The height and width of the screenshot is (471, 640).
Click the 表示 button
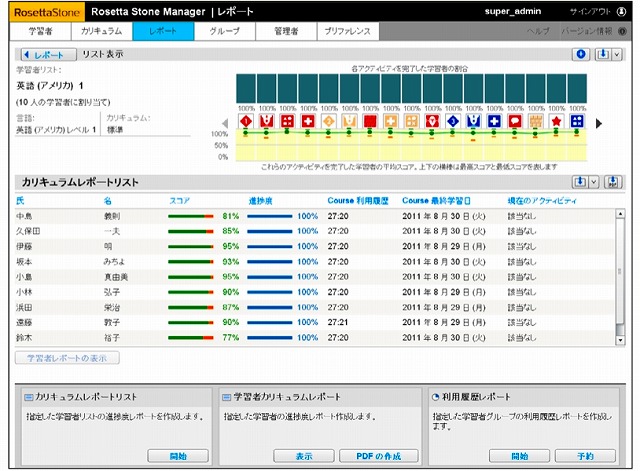tap(304, 456)
